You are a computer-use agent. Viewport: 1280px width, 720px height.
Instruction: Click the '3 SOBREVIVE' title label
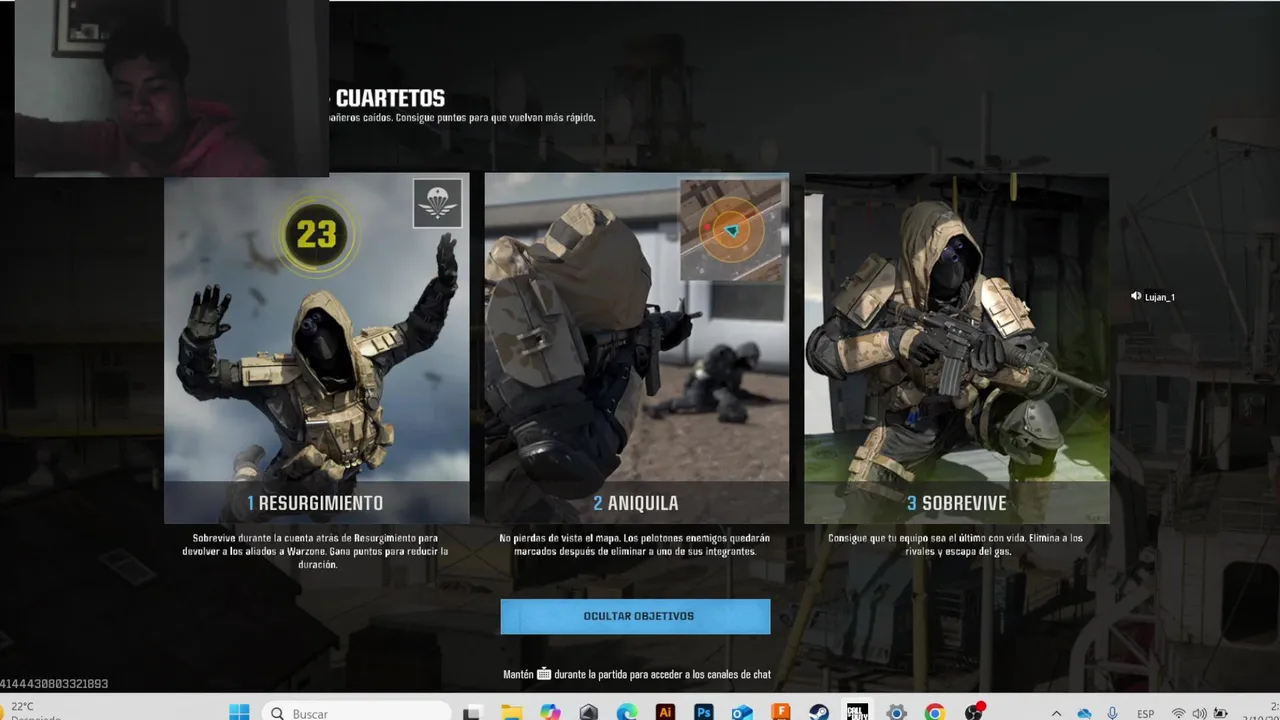pyautogui.click(x=957, y=503)
